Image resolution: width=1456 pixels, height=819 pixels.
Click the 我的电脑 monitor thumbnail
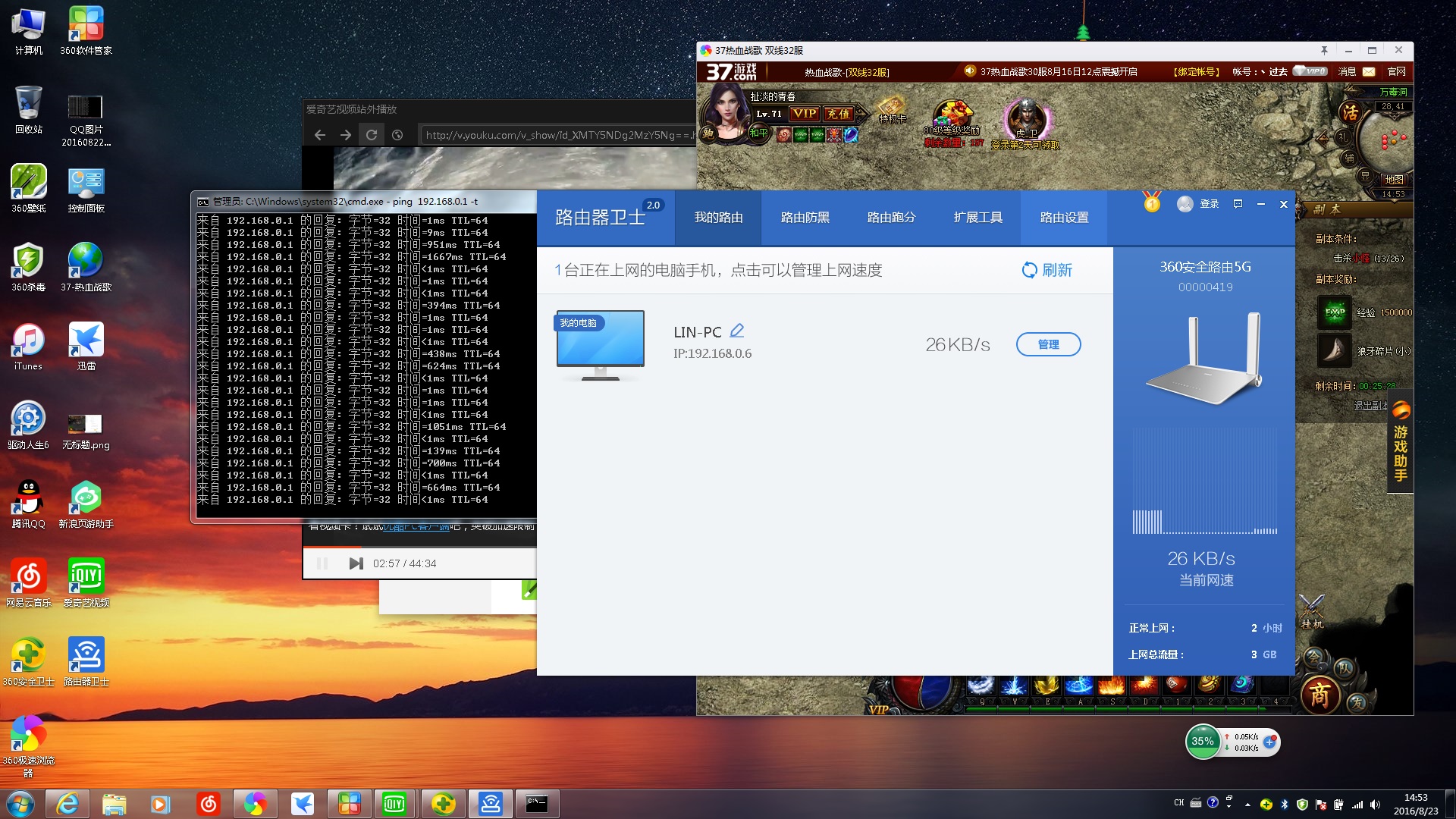[x=600, y=345]
